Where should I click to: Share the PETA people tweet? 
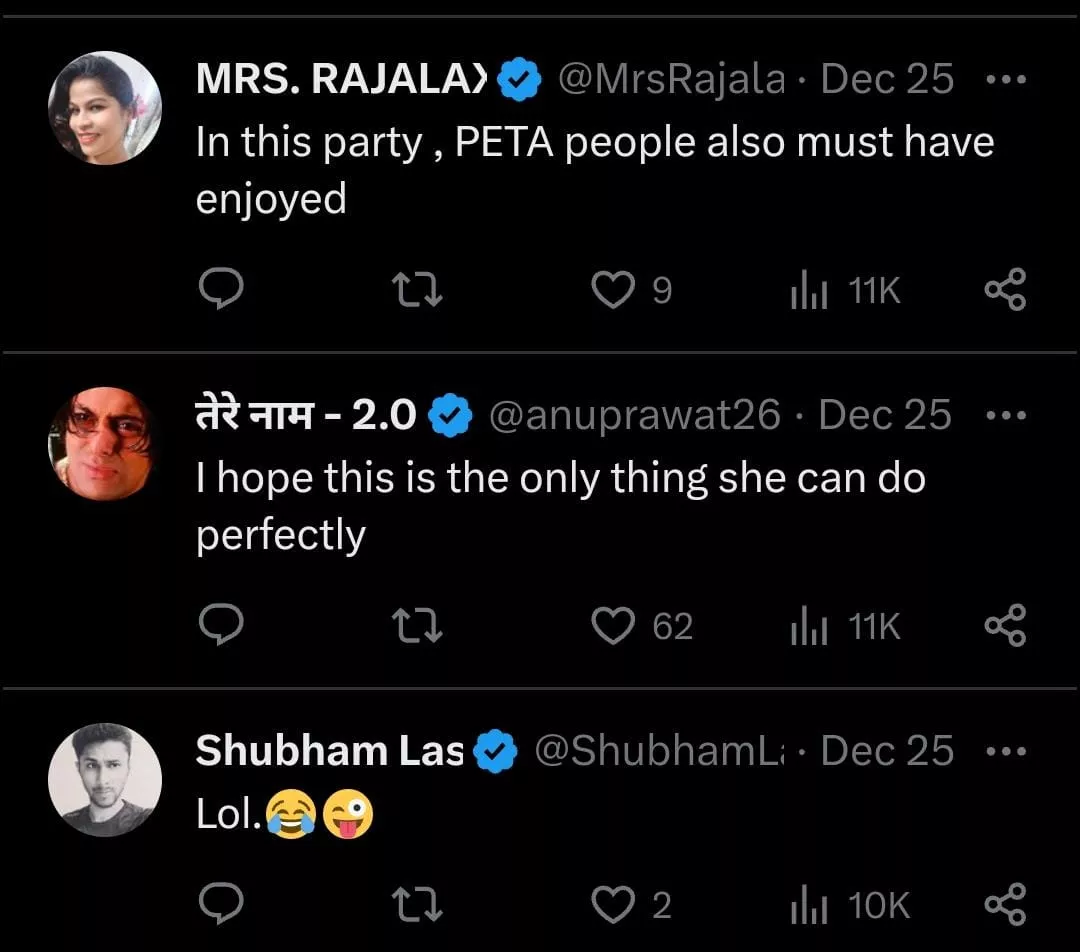(x=1005, y=291)
